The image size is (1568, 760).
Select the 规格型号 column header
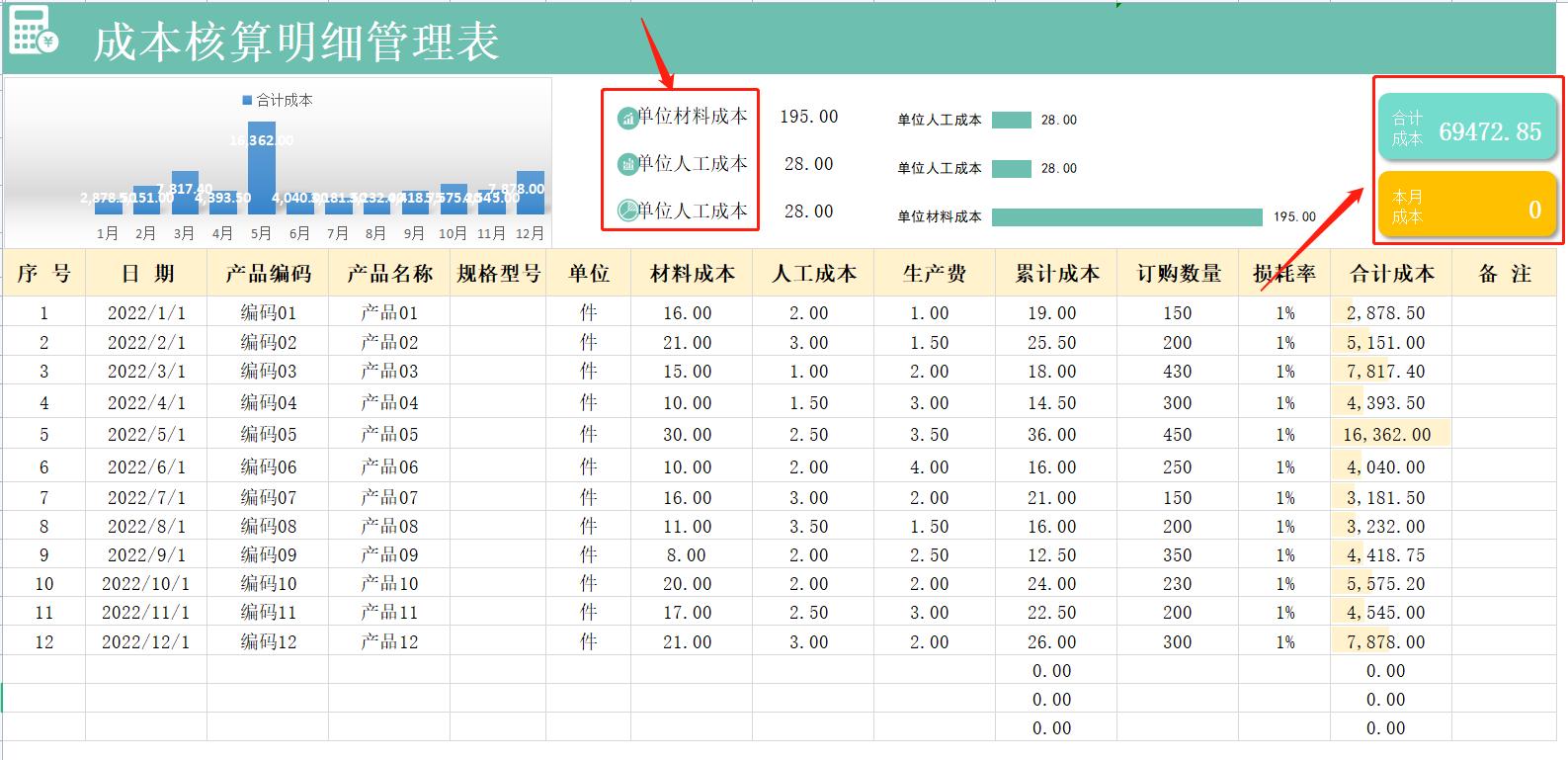(x=498, y=274)
